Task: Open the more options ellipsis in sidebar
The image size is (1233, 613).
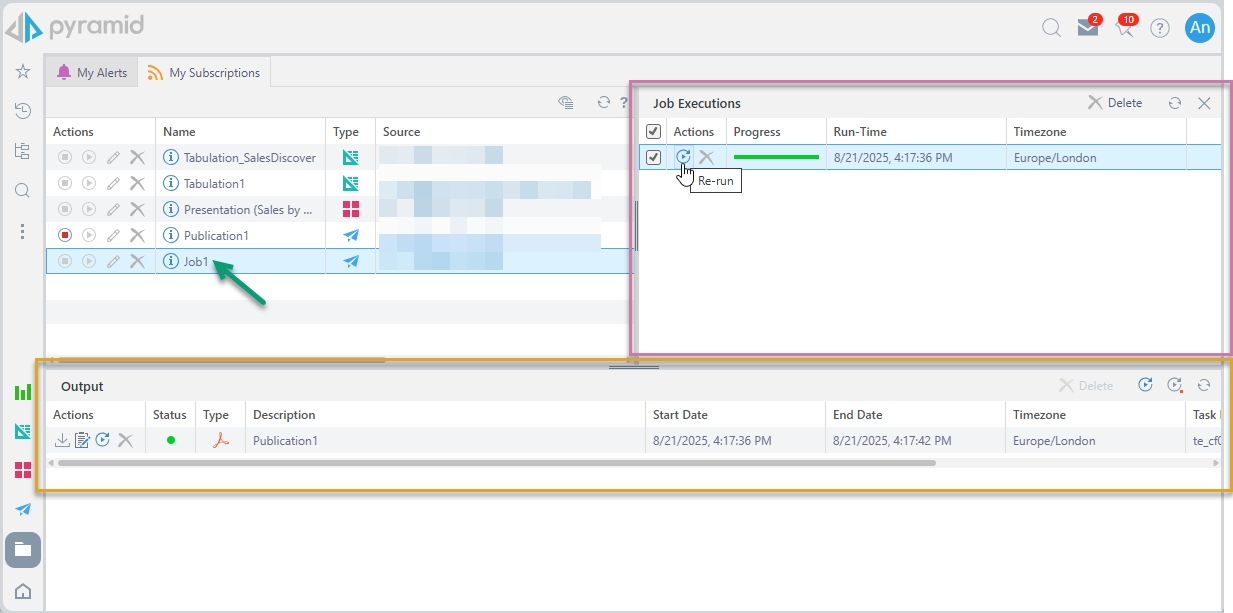Action: [23, 231]
